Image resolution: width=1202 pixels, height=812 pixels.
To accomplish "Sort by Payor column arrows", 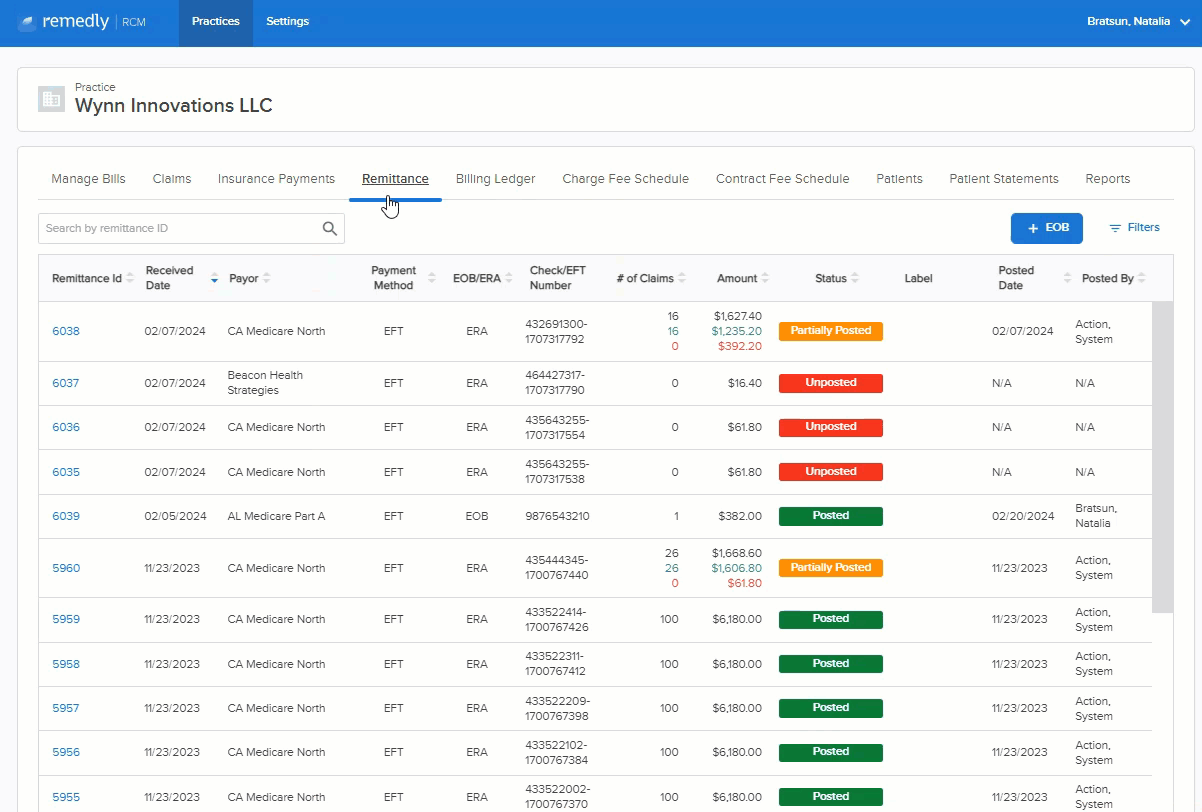I will [267, 279].
